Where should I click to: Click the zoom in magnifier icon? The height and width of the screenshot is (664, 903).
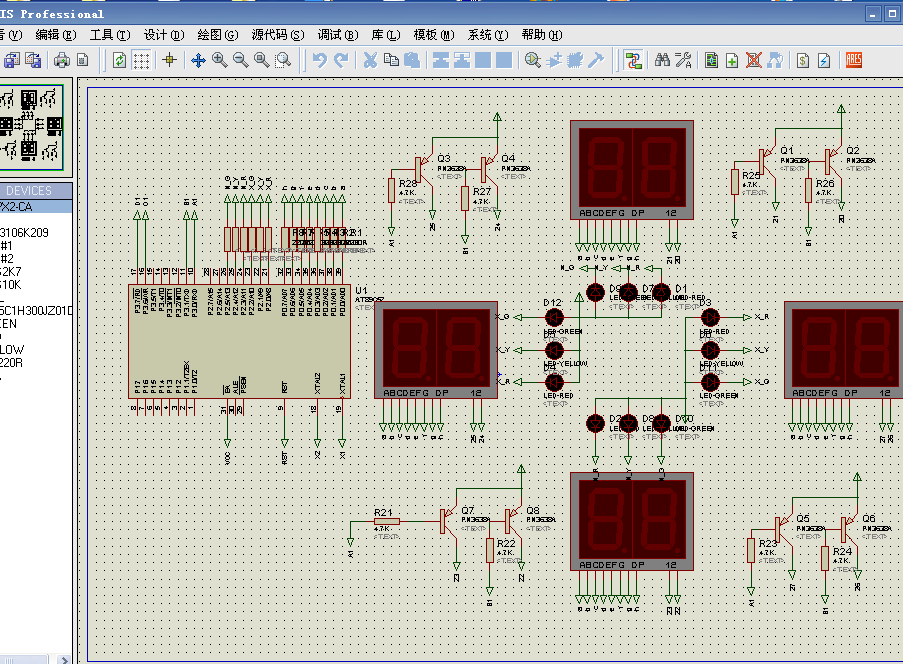coord(219,60)
